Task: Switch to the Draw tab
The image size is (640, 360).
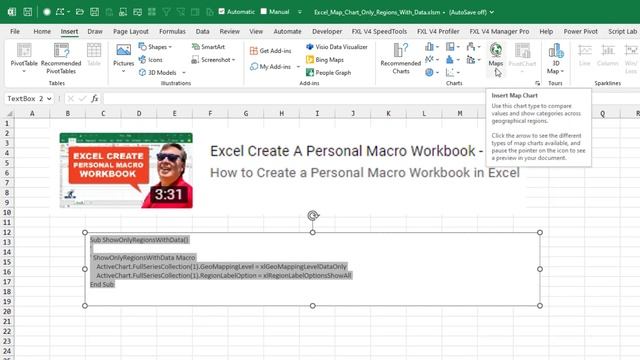Action: (x=95, y=31)
